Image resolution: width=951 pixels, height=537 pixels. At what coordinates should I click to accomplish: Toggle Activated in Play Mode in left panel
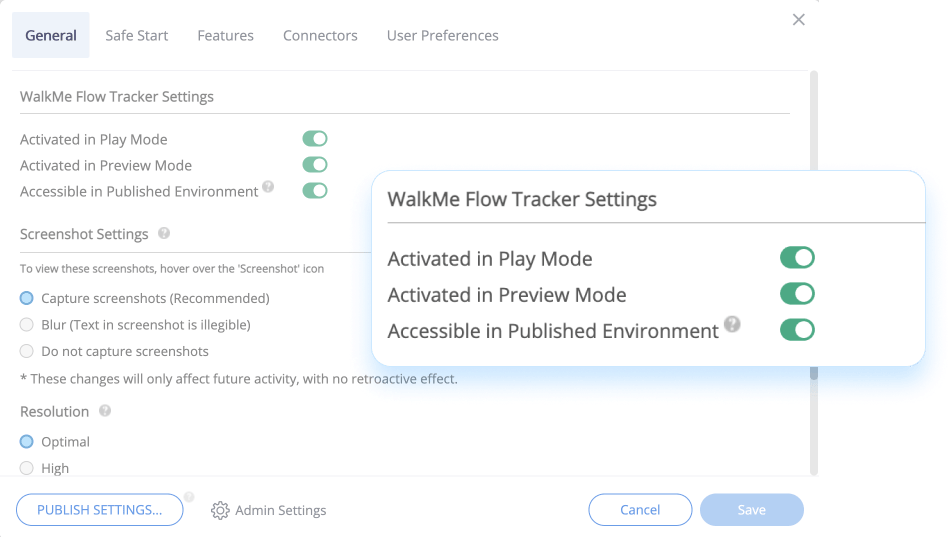click(x=315, y=139)
